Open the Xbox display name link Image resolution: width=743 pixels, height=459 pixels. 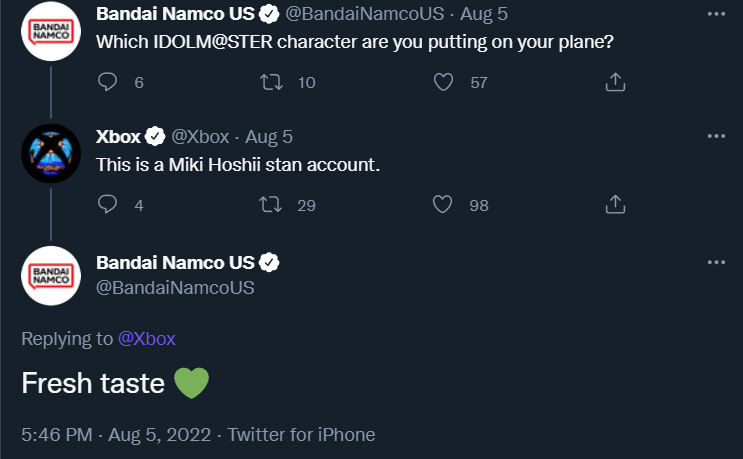(x=118, y=136)
